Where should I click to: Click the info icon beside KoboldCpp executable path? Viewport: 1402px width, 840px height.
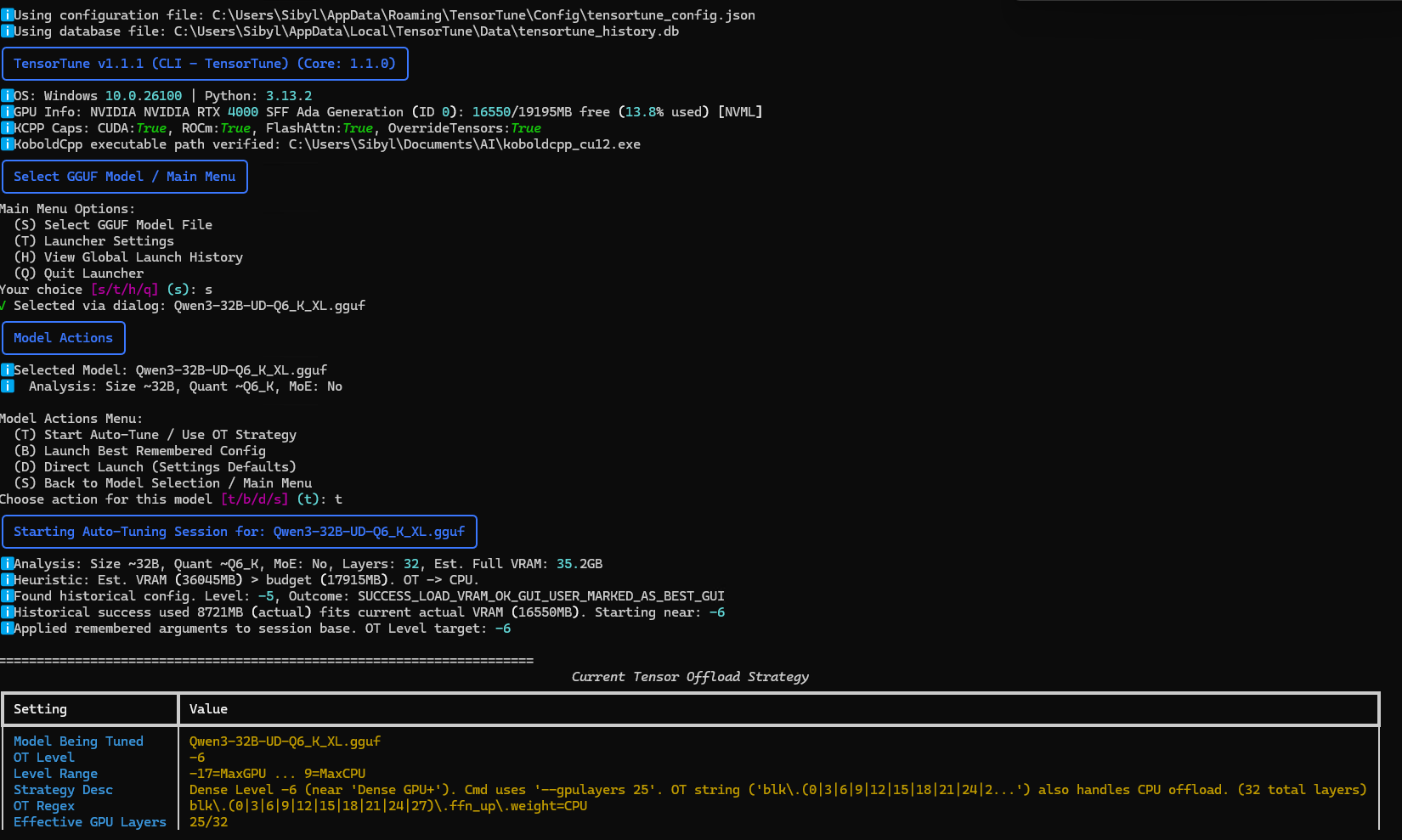pos(7,144)
